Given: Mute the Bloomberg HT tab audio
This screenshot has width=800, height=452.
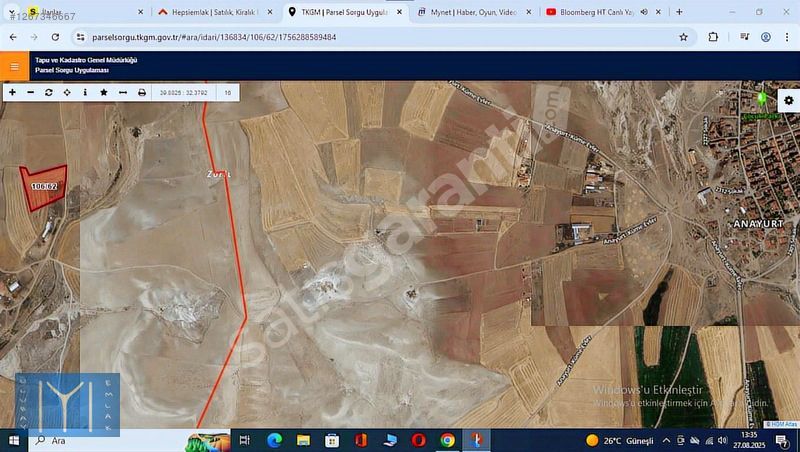Looking at the screenshot, I should pyautogui.click(x=643, y=12).
